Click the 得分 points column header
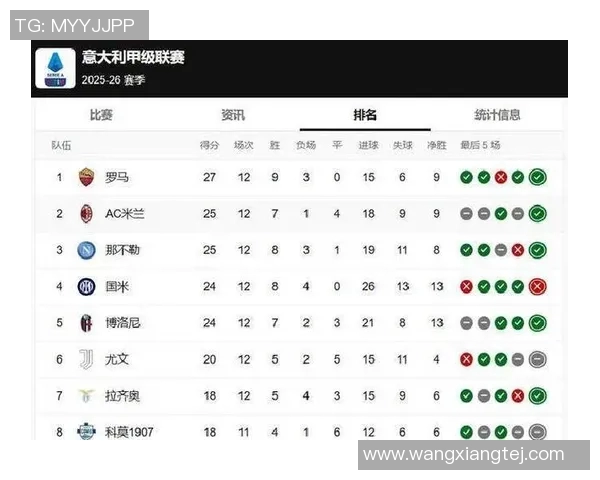The image size is (600, 480). (209, 146)
